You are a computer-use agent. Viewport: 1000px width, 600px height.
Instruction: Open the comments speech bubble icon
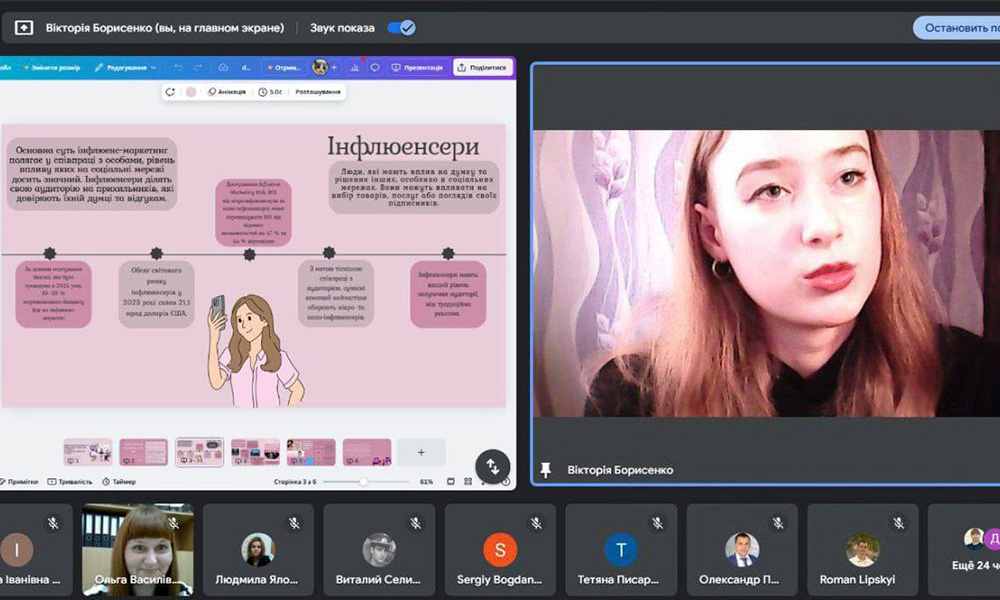point(375,68)
